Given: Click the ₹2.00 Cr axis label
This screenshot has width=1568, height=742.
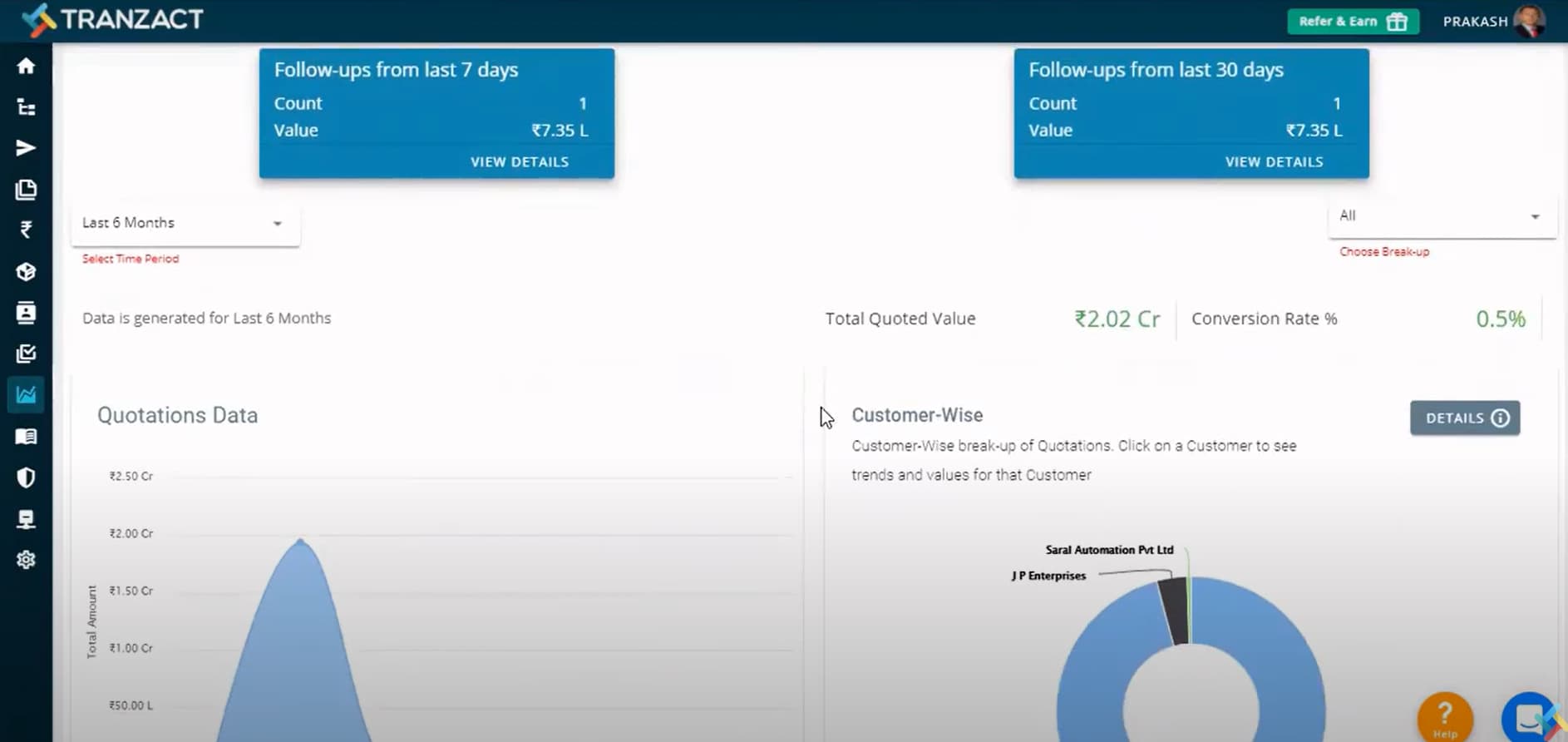Looking at the screenshot, I should pos(131,533).
